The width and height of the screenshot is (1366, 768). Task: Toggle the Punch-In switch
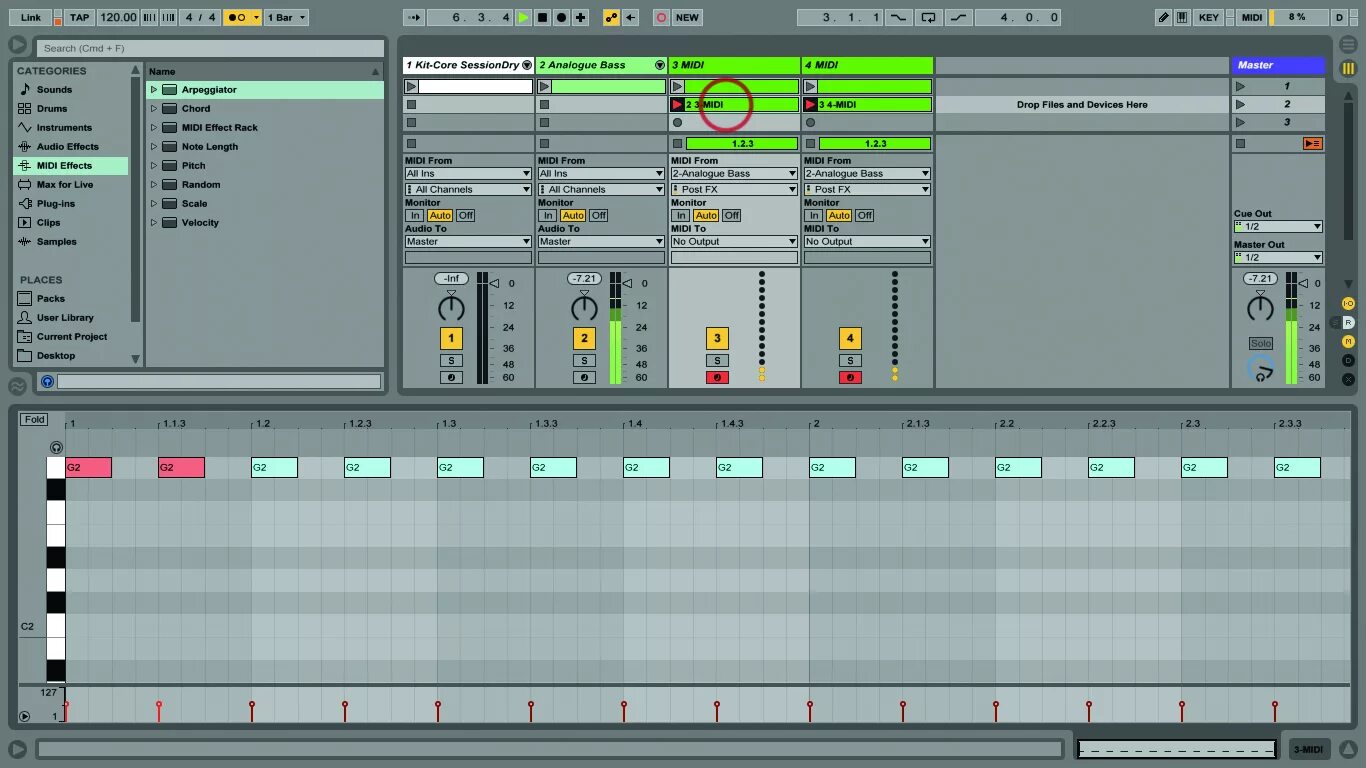[900, 17]
